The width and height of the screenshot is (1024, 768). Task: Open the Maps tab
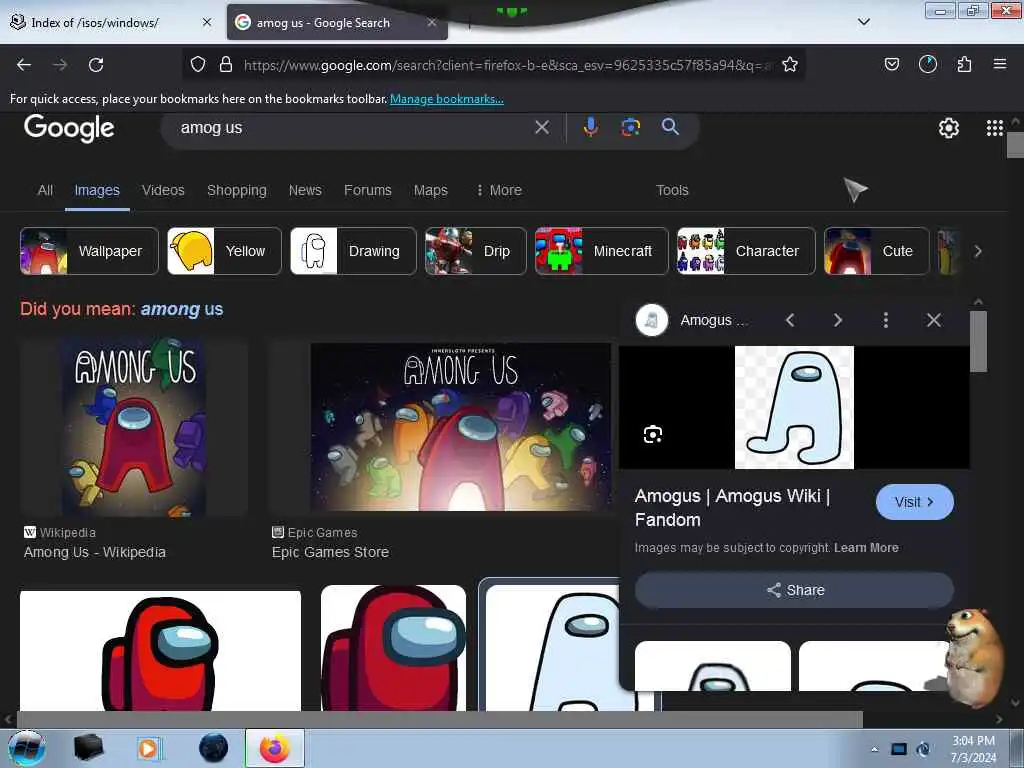[430, 190]
